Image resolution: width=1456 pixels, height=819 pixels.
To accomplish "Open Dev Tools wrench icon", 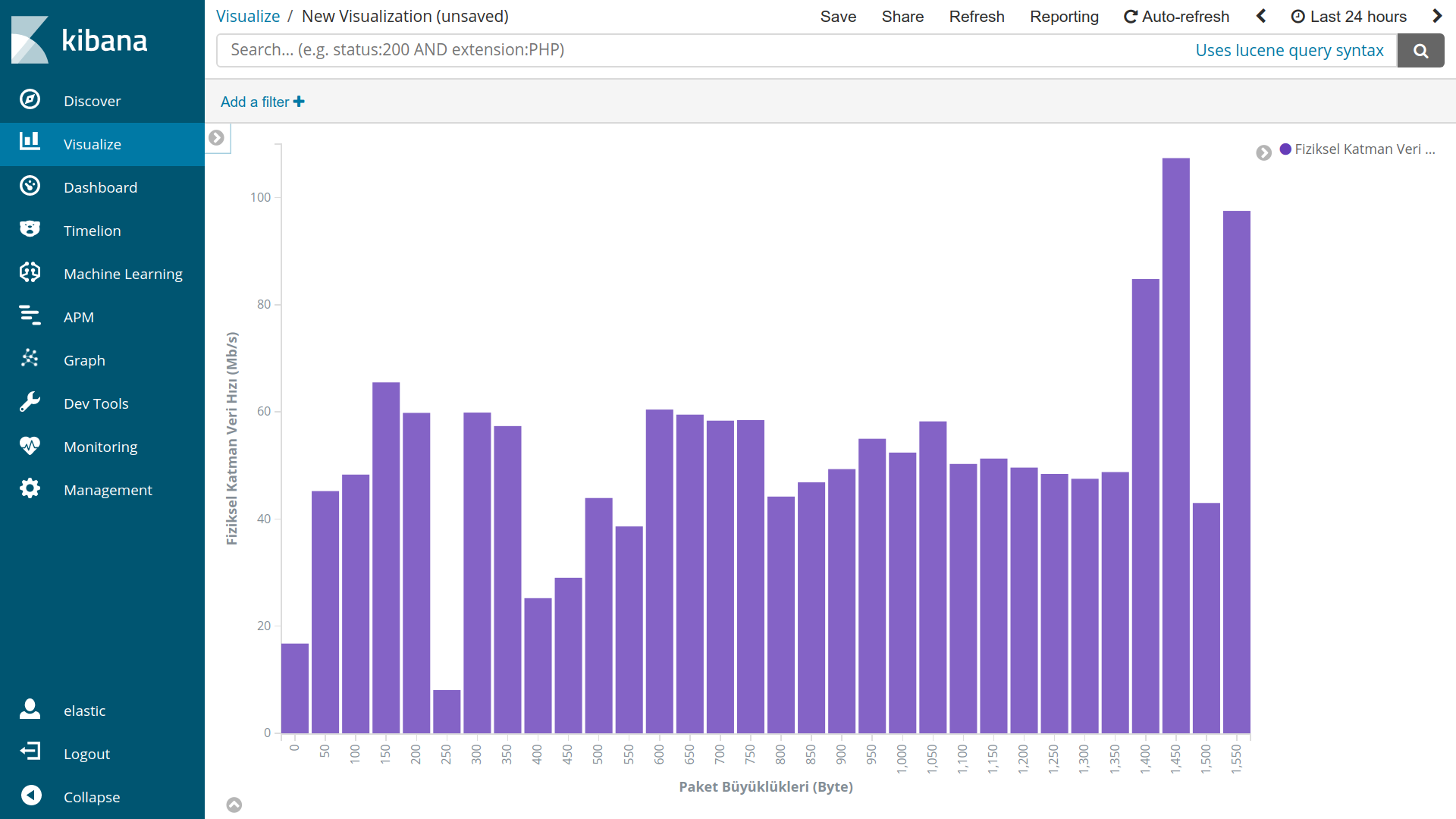I will (30, 402).
